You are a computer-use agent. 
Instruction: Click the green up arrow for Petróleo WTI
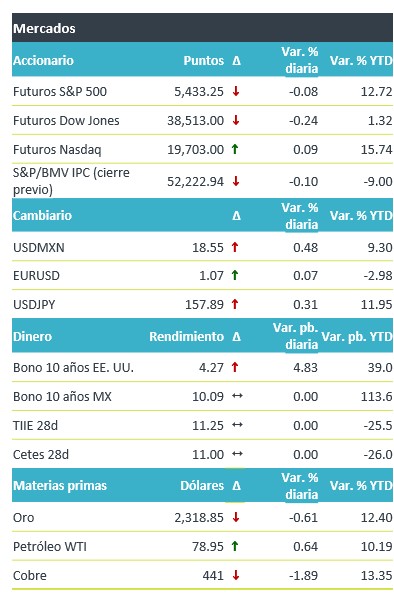point(235,546)
